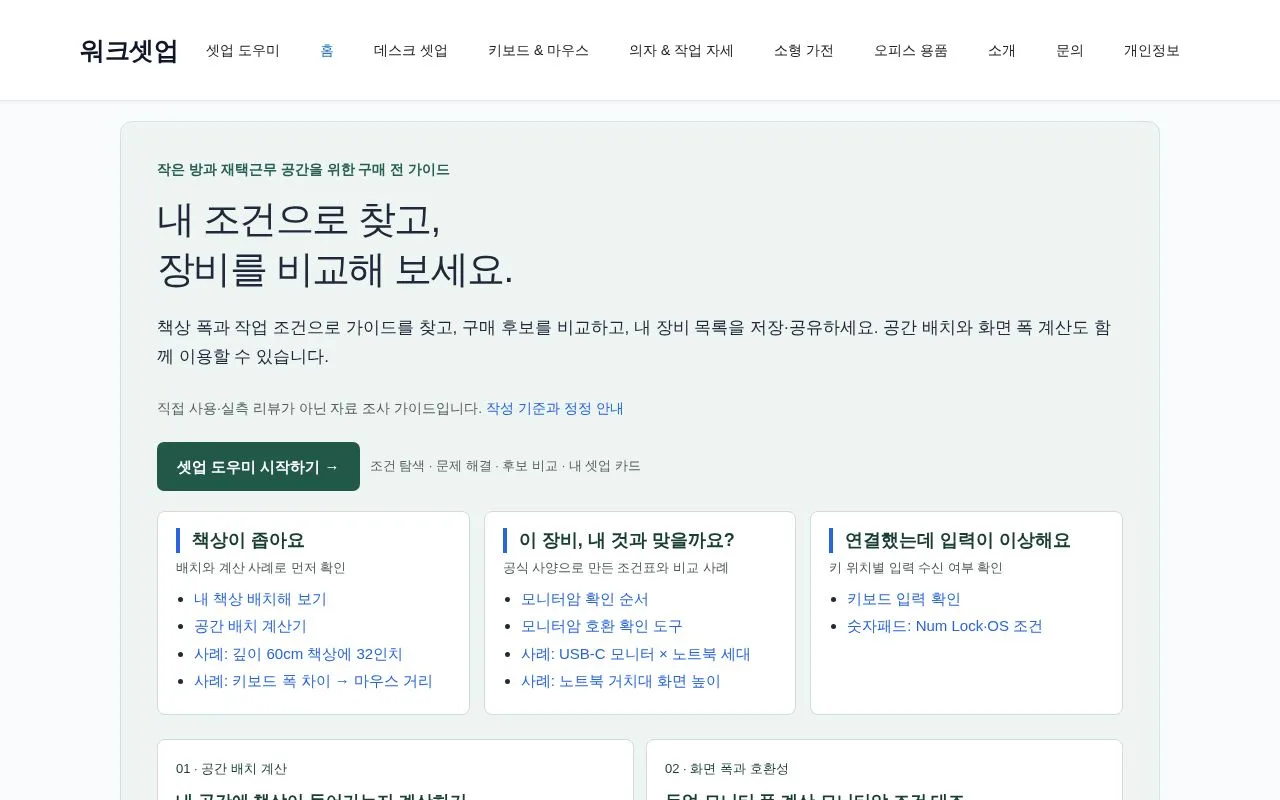
Task: Click the 워크셋업 site logo
Action: [129, 50]
